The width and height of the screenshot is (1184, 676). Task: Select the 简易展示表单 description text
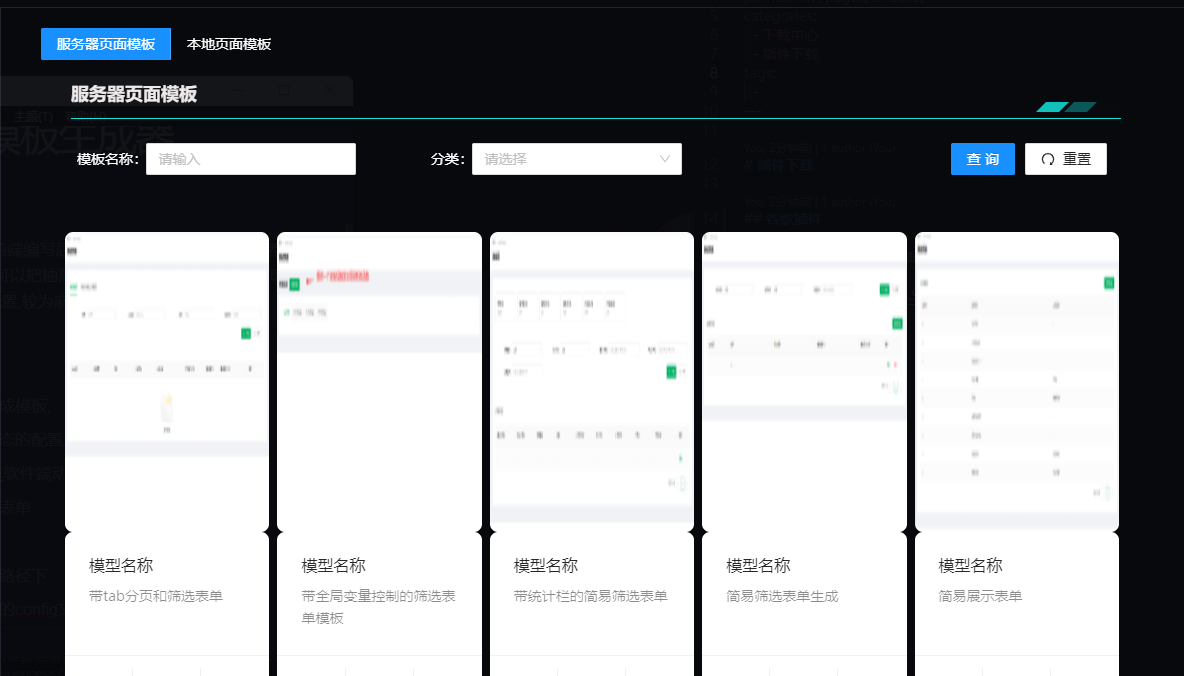(x=980, y=596)
